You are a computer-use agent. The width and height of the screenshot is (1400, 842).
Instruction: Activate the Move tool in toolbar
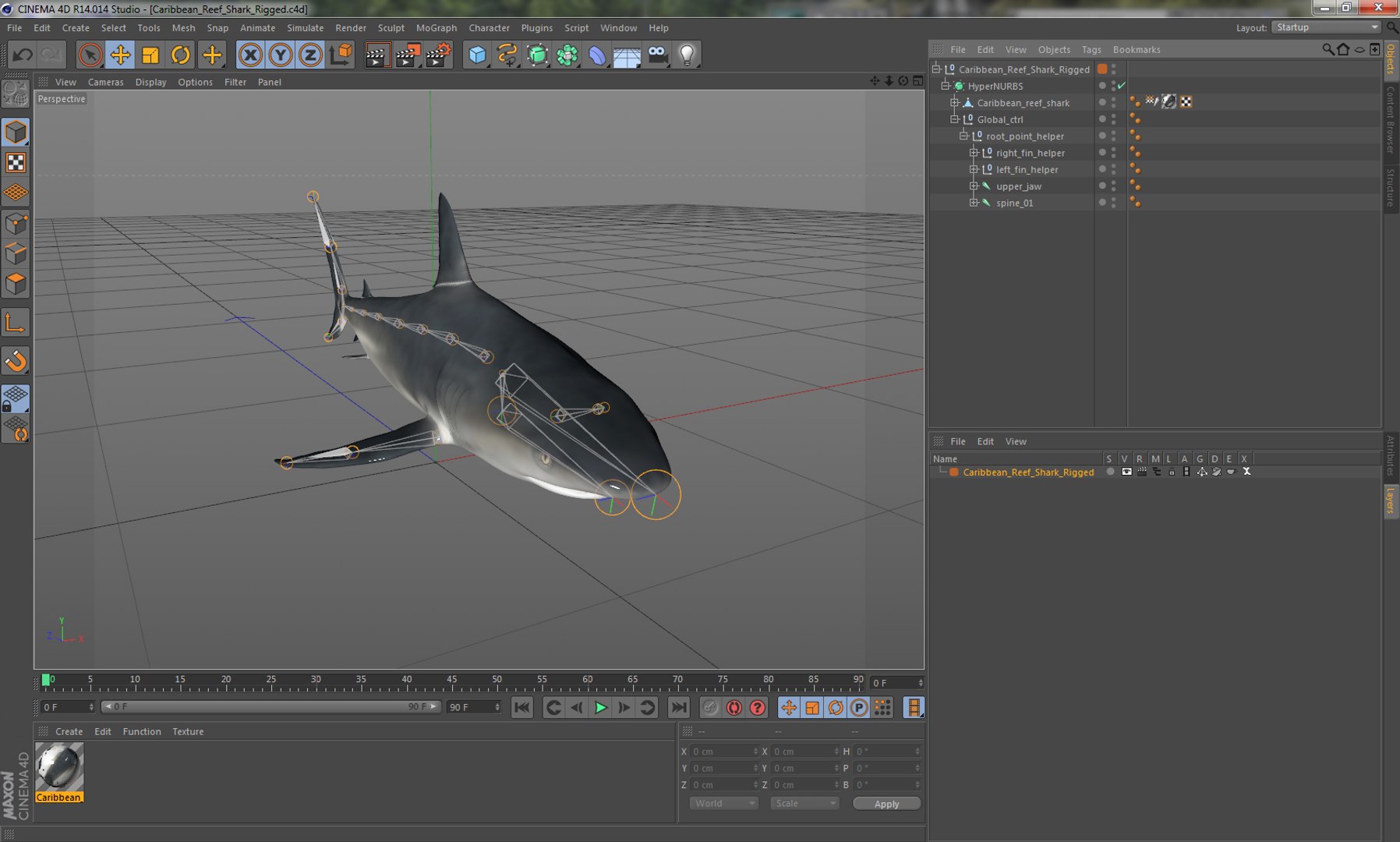pos(120,55)
